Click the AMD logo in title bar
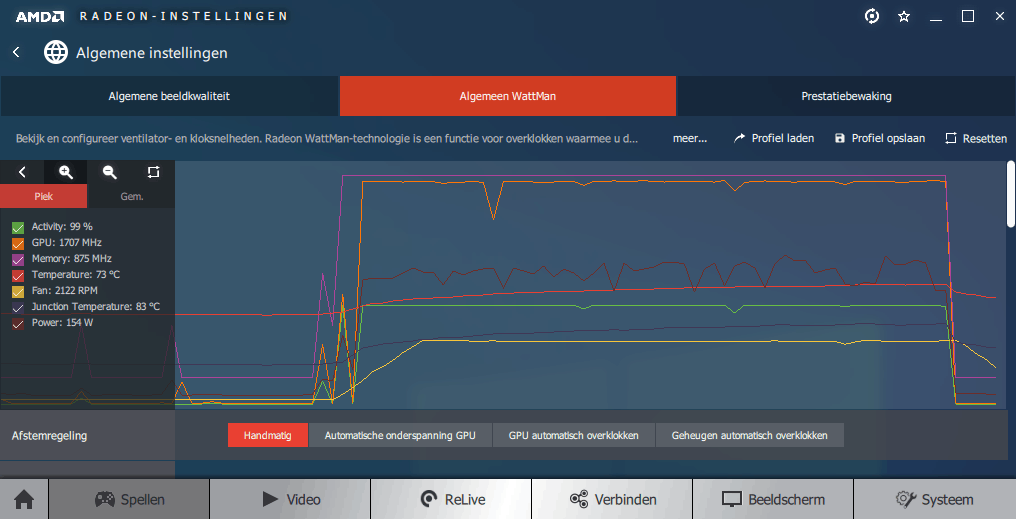This screenshot has height=519, width=1016. tap(40, 16)
